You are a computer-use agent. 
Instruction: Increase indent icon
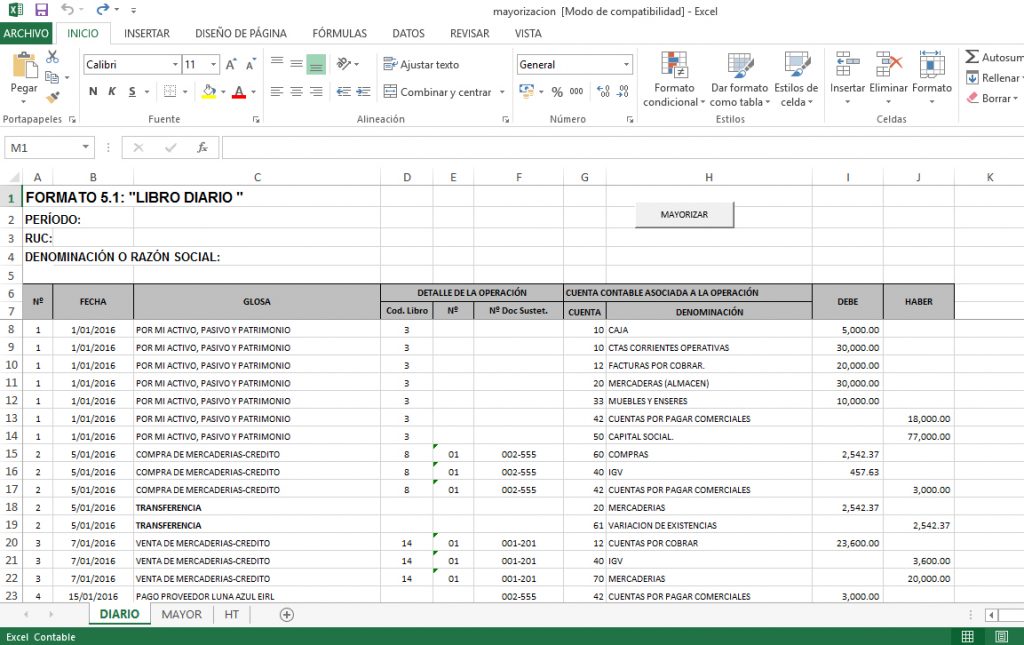[364, 91]
